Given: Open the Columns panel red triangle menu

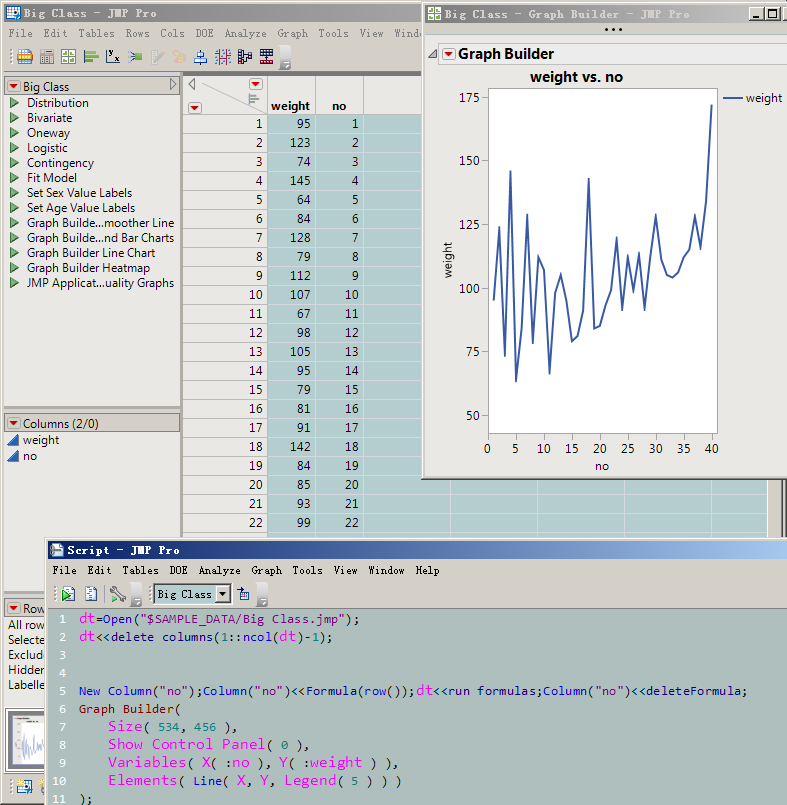Looking at the screenshot, I should click(x=13, y=423).
